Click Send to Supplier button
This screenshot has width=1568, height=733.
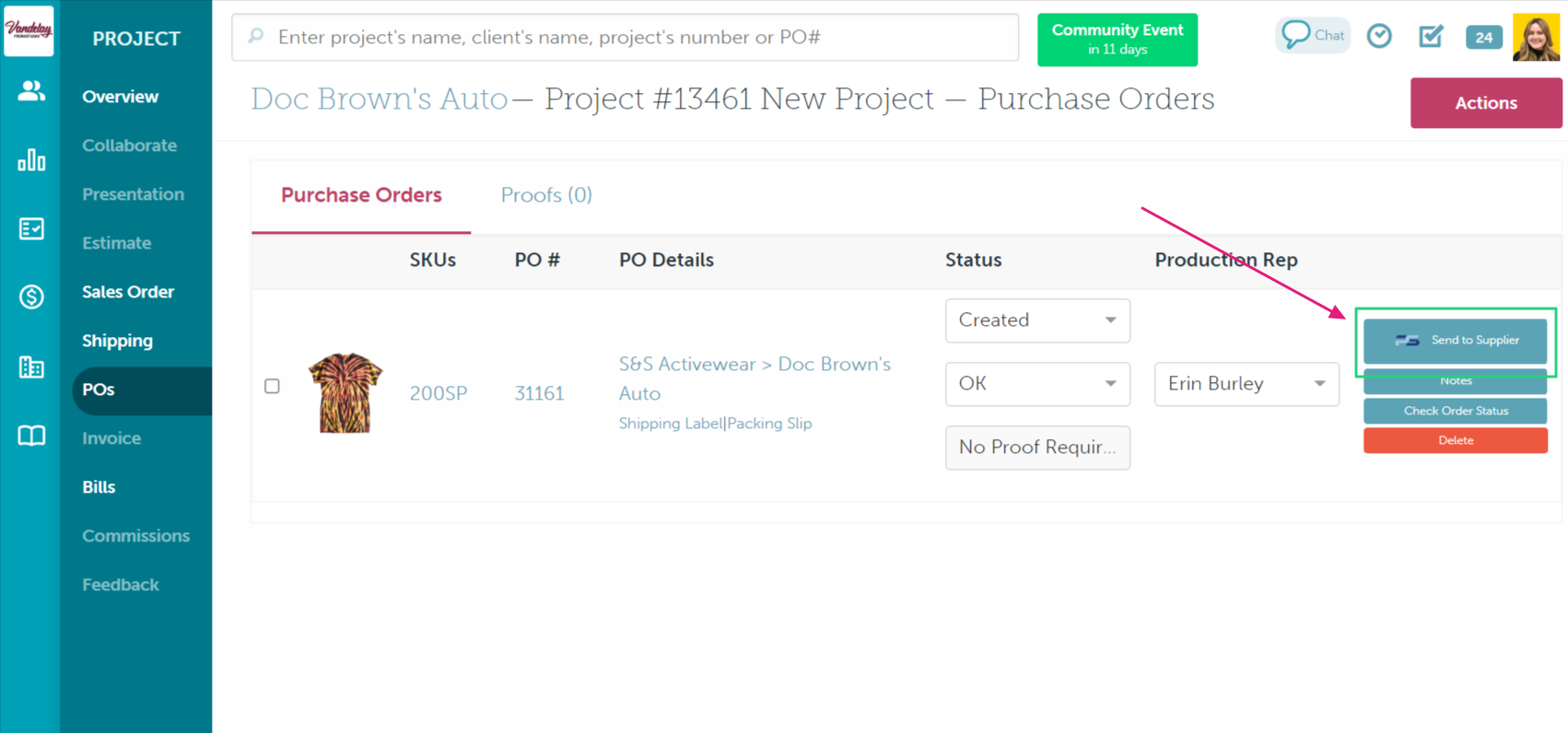(x=1456, y=341)
